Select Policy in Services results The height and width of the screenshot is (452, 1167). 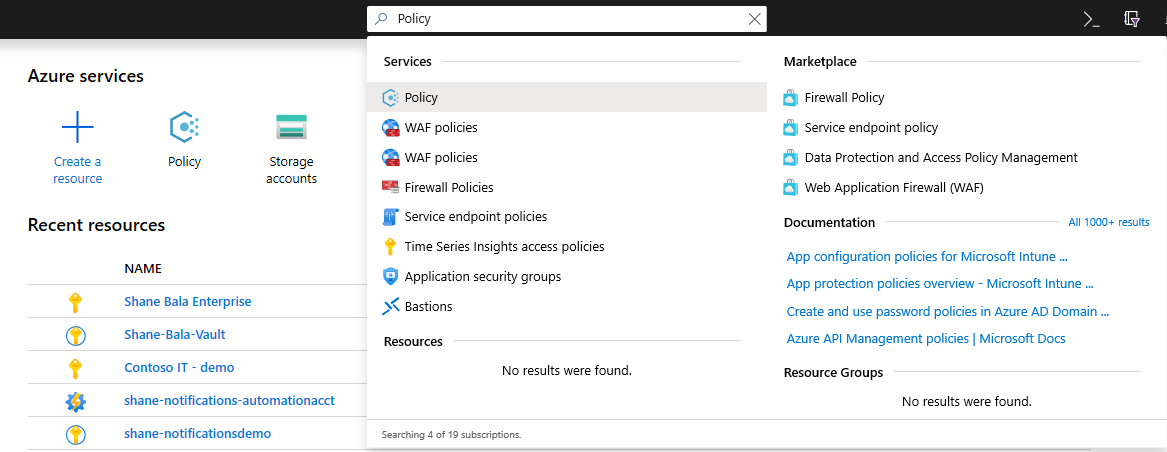tap(421, 98)
